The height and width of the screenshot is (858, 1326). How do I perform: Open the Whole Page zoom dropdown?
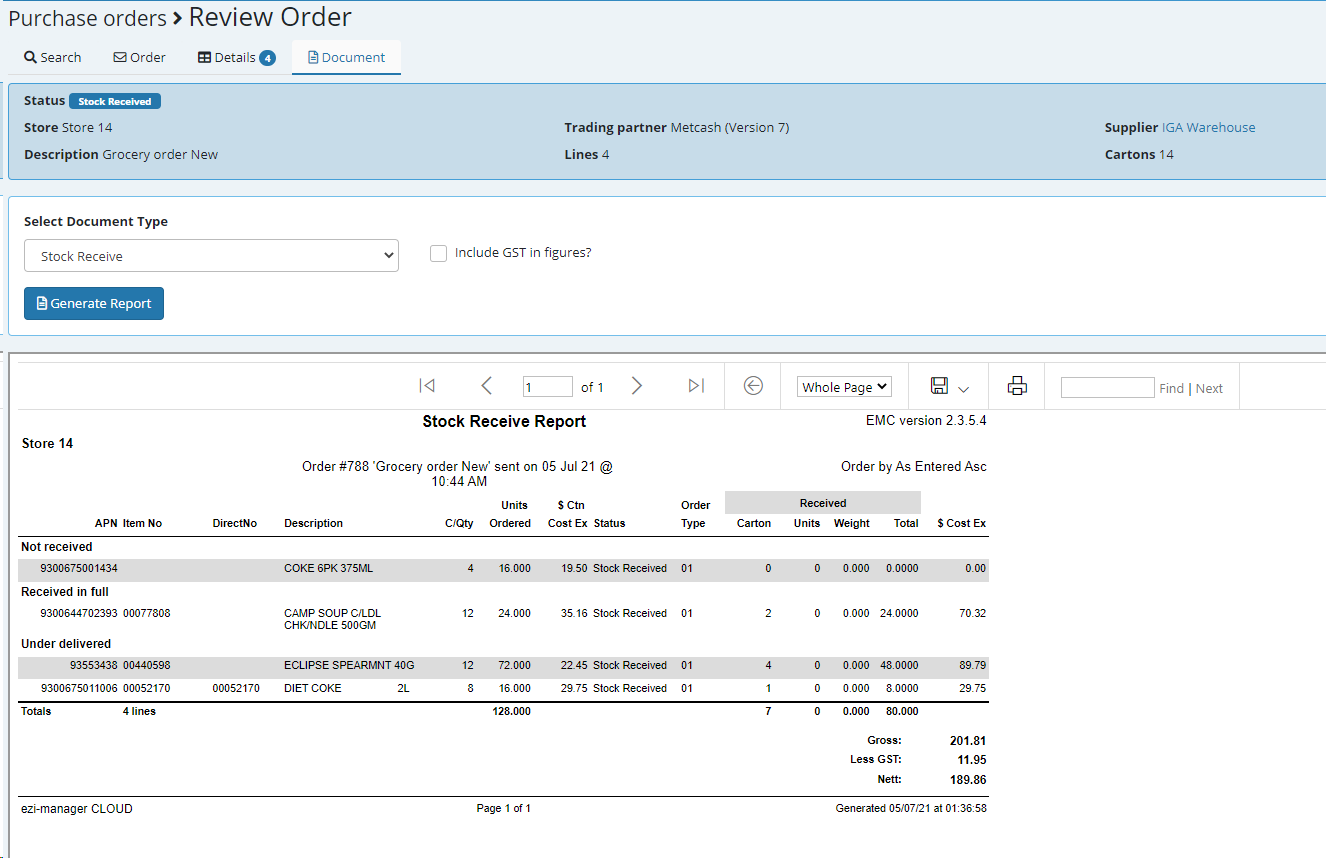pyautogui.click(x=844, y=387)
